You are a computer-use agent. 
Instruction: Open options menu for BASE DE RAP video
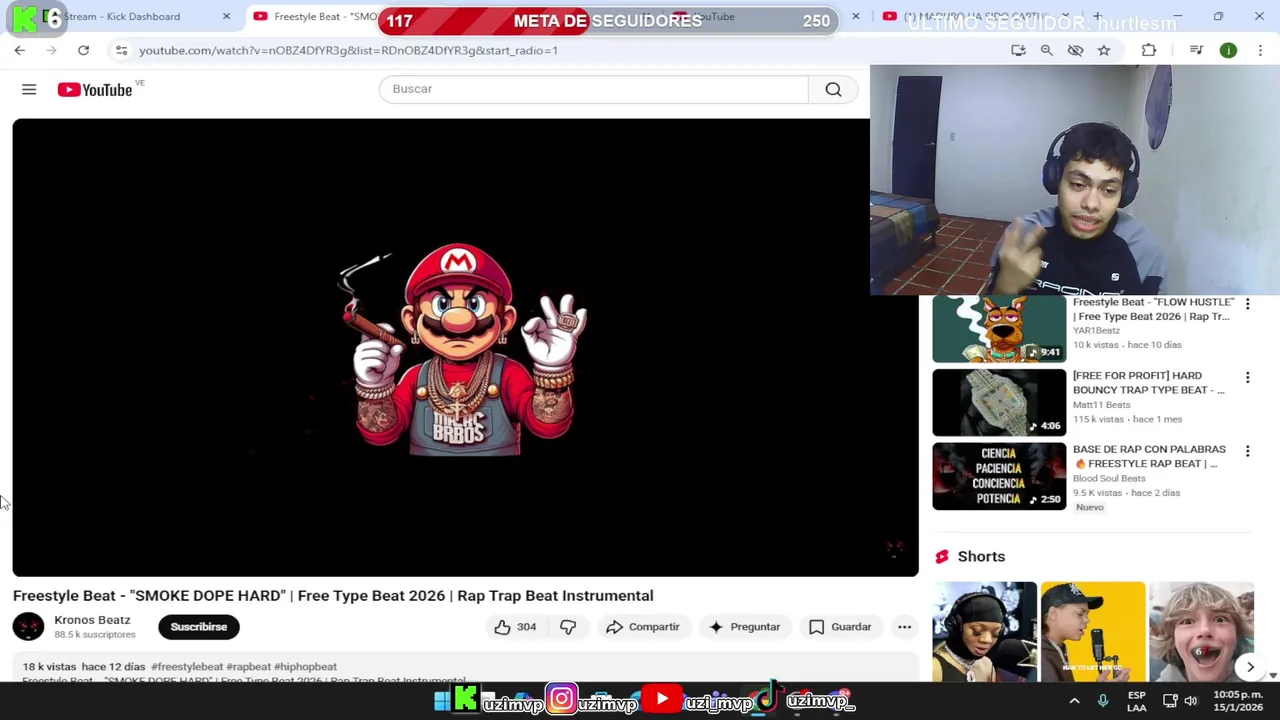[x=1247, y=452]
